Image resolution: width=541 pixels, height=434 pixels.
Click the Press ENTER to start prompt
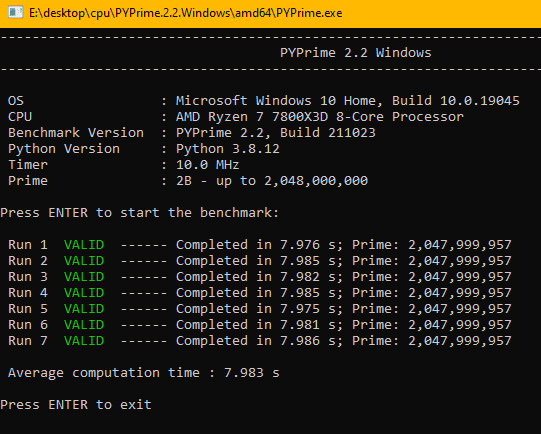pos(139,213)
